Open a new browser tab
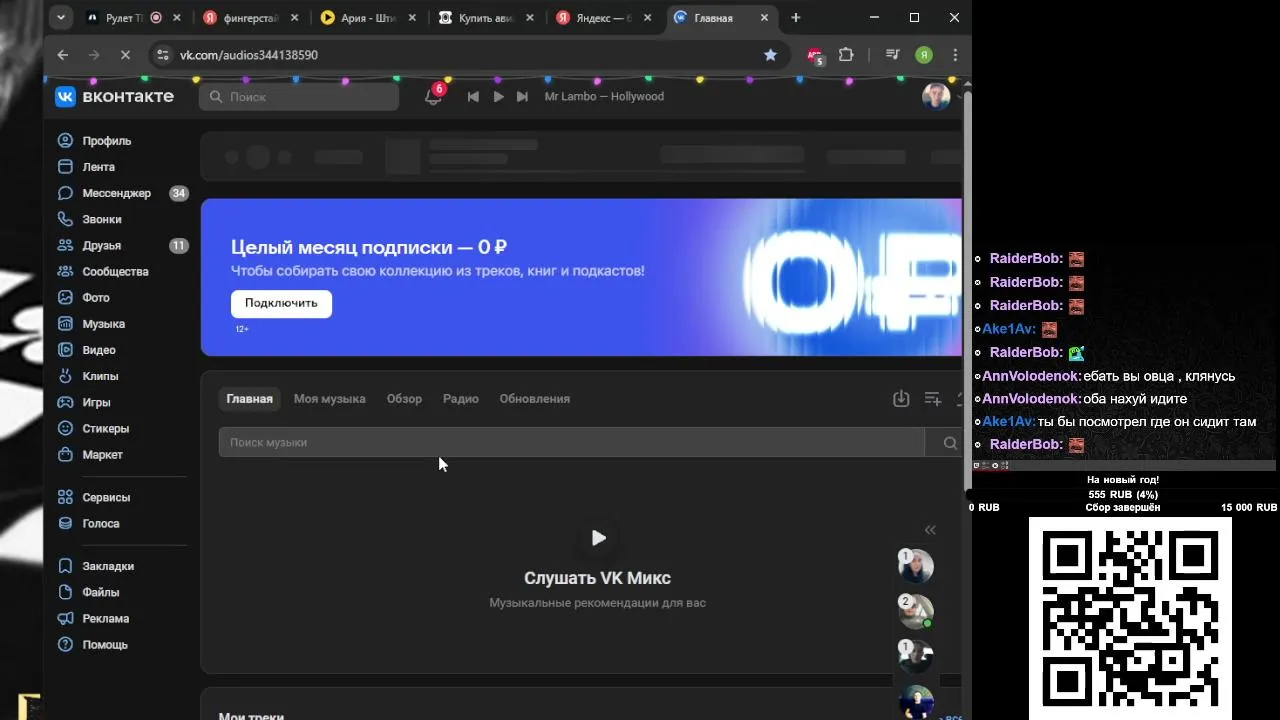Screen dimensions: 1280x720 click(x=796, y=18)
